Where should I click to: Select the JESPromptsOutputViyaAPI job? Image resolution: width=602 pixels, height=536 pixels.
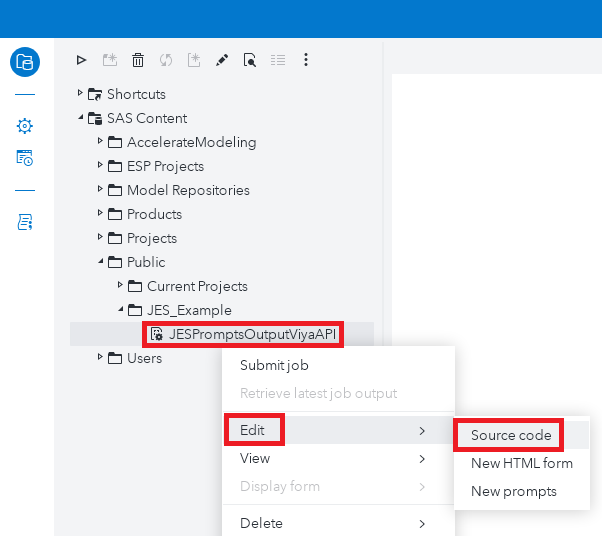[253, 334]
